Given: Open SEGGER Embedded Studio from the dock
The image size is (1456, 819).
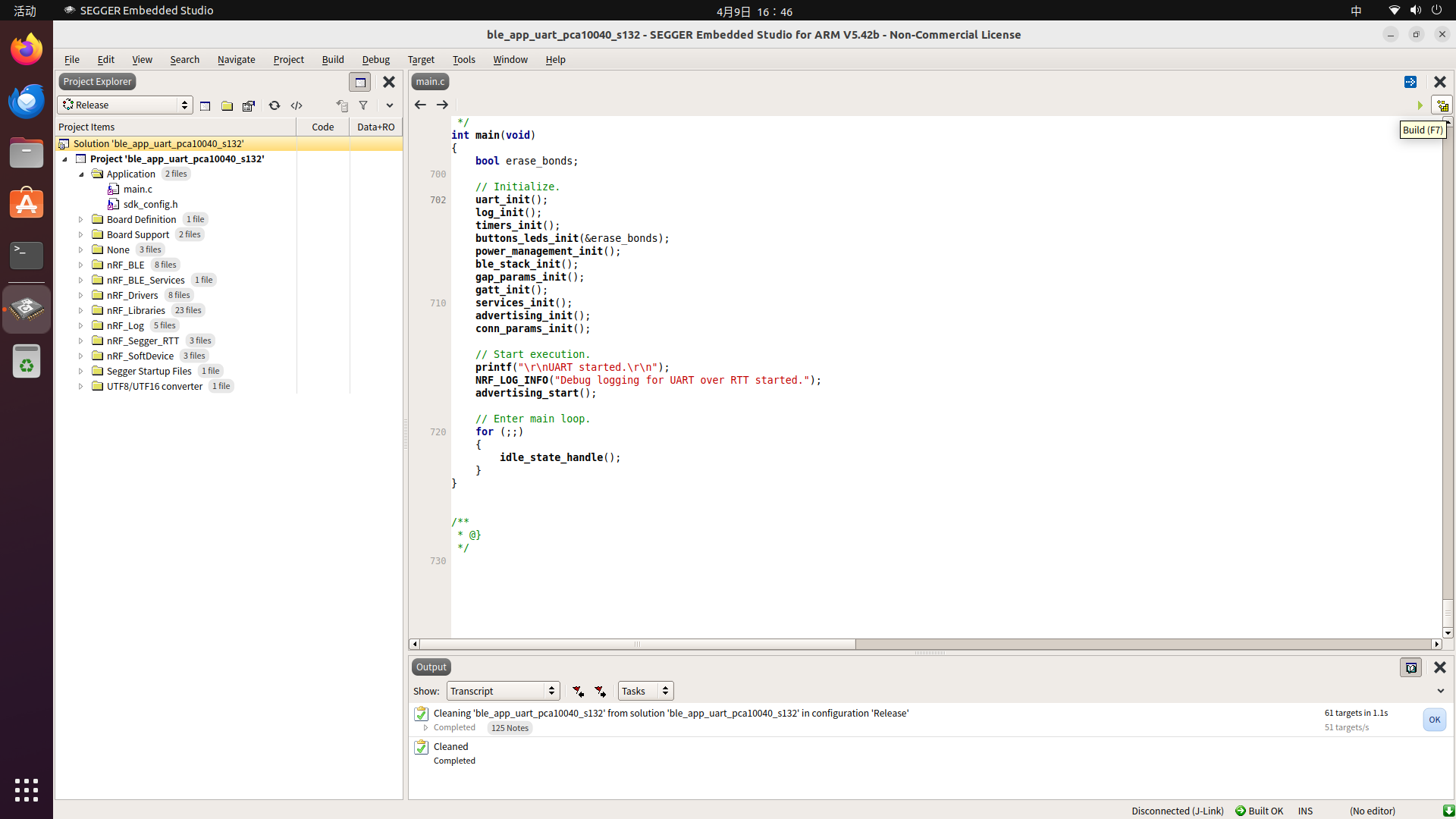Looking at the screenshot, I should [x=27, y=309].
